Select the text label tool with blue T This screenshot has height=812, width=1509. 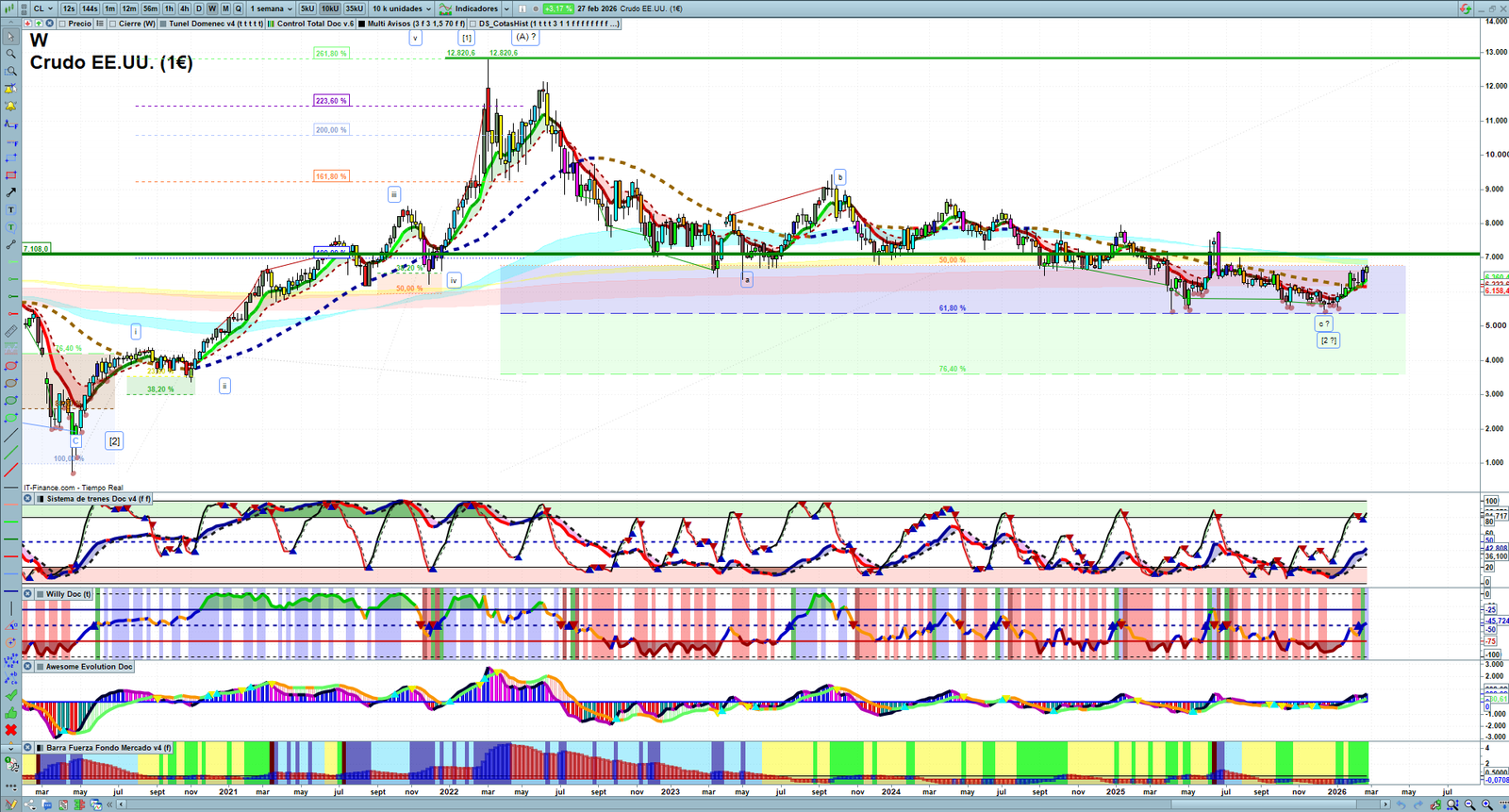(x=10, y=209)
